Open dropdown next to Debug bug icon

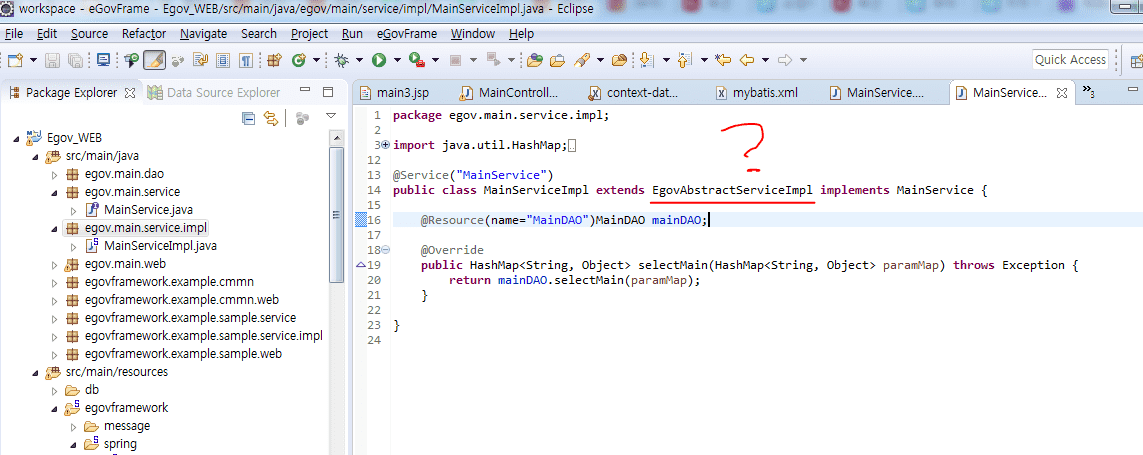click(359, 61)
